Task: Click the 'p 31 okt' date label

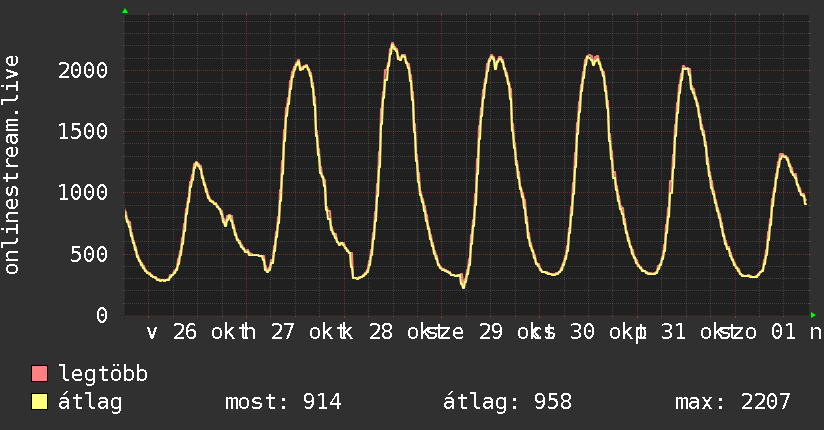Action: click(681, 332)
